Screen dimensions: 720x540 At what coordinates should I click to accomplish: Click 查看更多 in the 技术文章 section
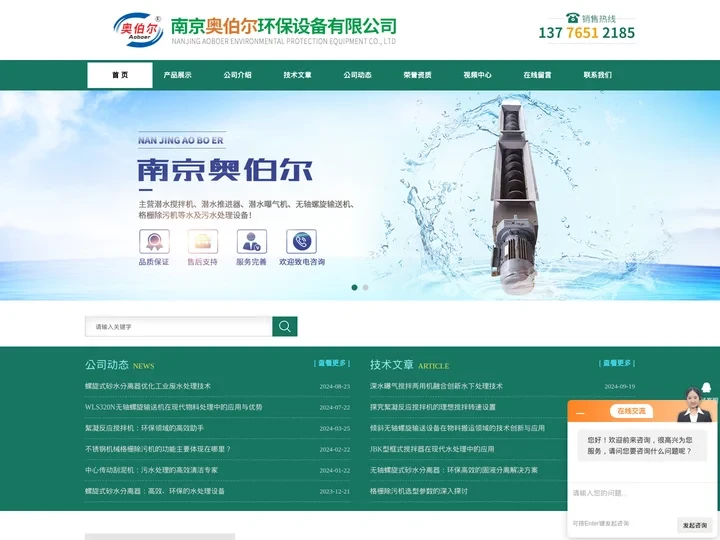tap(617, 363)
